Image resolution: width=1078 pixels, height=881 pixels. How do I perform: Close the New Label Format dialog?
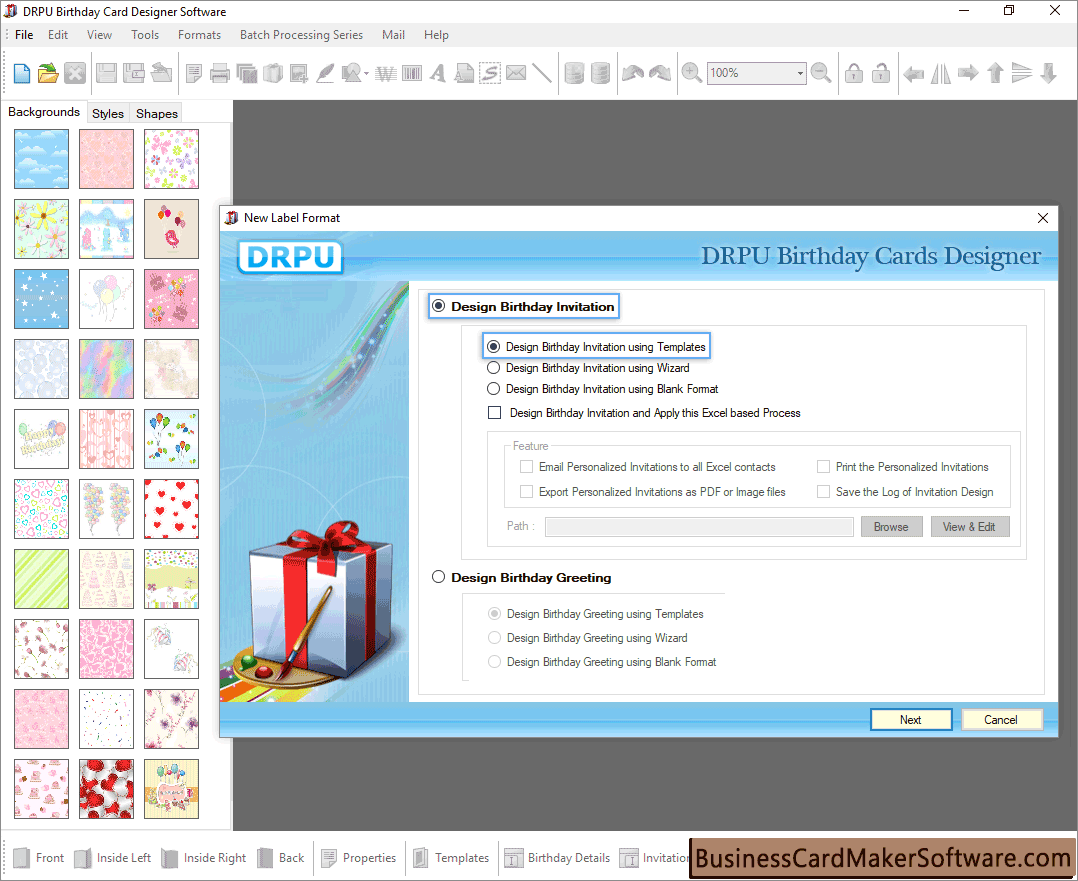pos(1042,218)
